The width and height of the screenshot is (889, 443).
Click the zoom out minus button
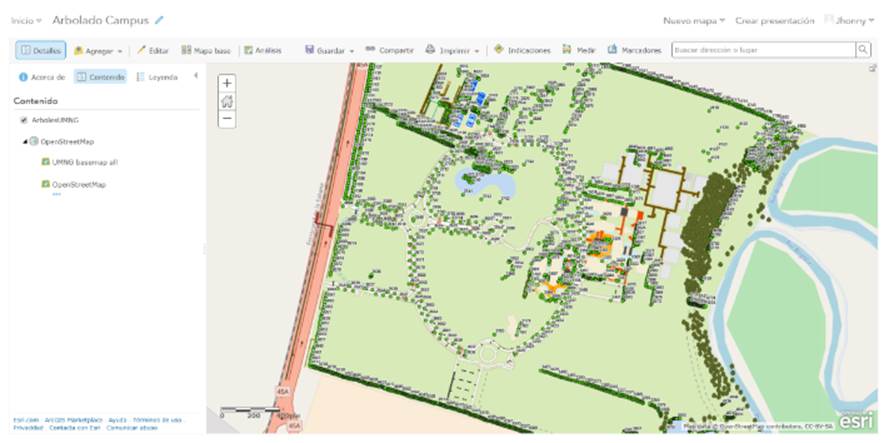click(x=227, y=118)
